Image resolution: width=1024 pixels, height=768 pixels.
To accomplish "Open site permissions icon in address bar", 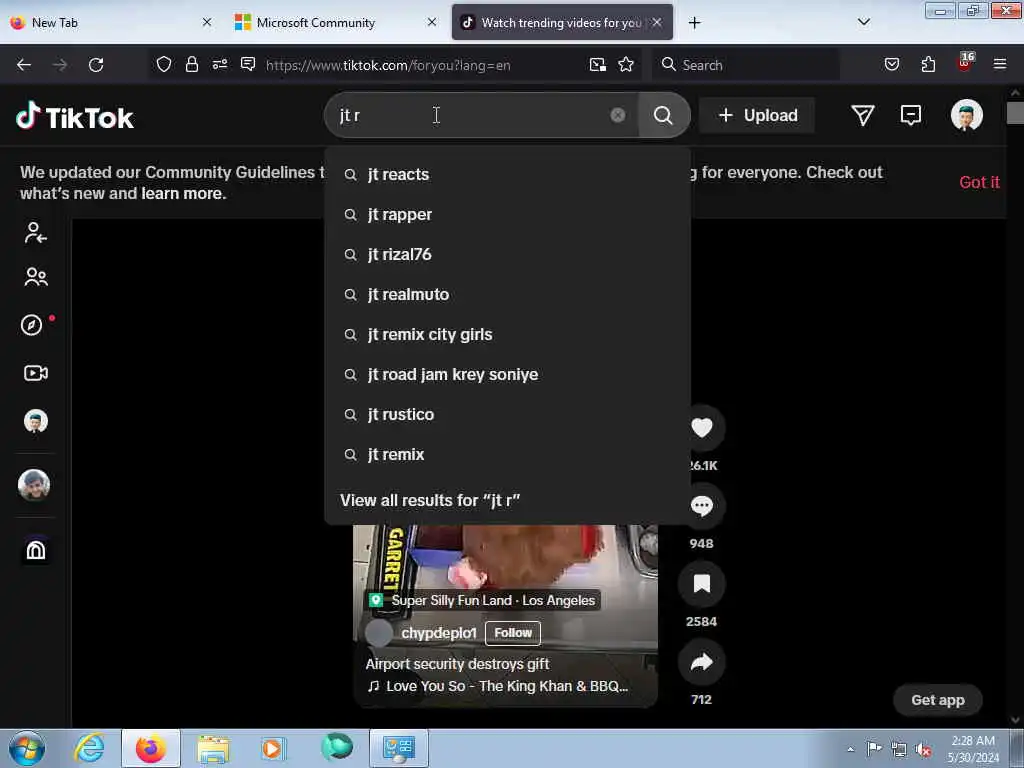I will [x=219, y=65].
